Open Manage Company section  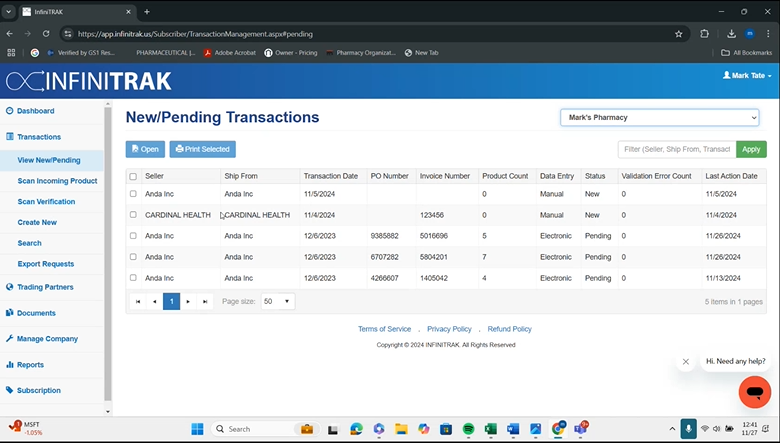pyautogui.click(x=47, y=339)
